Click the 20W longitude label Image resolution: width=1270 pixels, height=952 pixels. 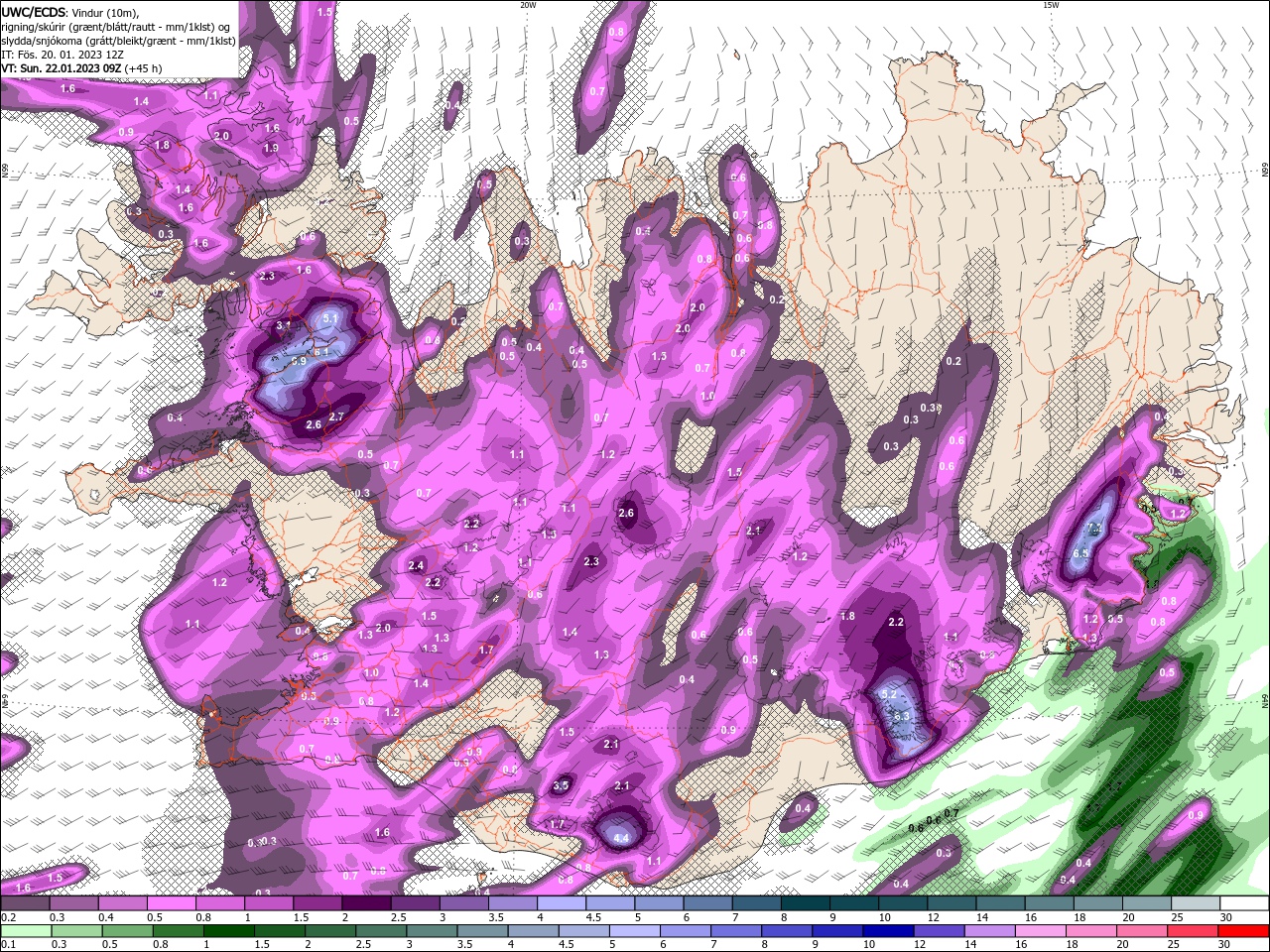528,5
